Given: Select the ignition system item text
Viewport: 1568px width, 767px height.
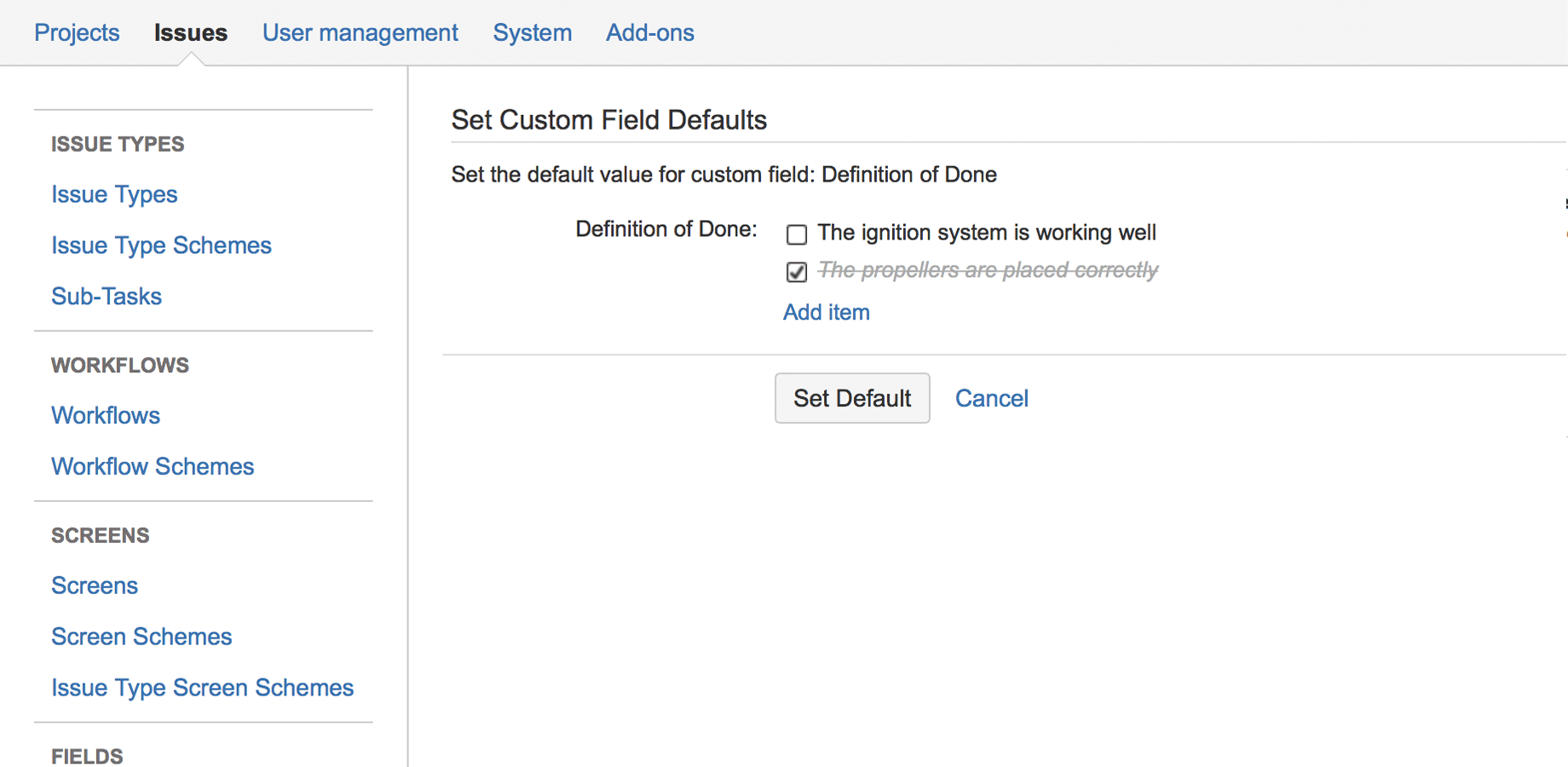Looking at the screenshot, I should click(987, 233).
